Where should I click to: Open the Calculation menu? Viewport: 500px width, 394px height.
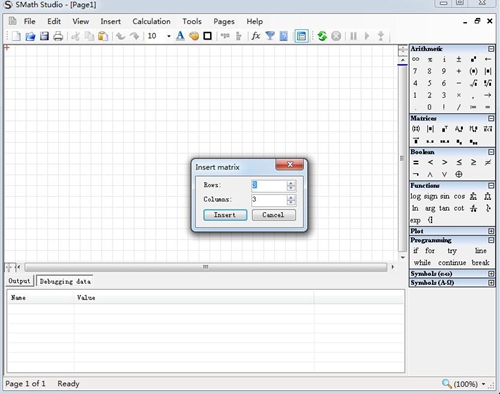point(151,21)
